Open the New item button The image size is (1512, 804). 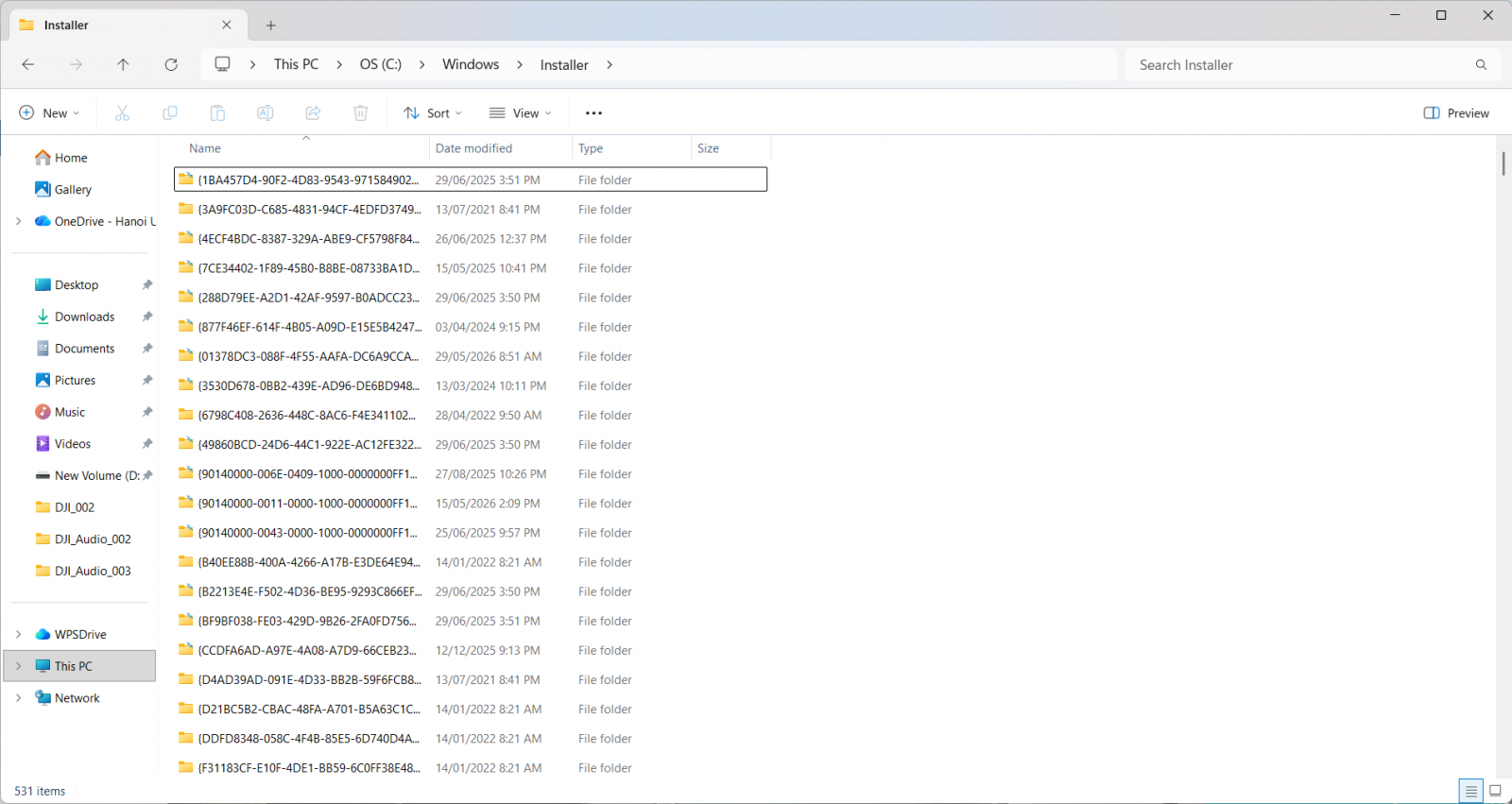(50, 113)
